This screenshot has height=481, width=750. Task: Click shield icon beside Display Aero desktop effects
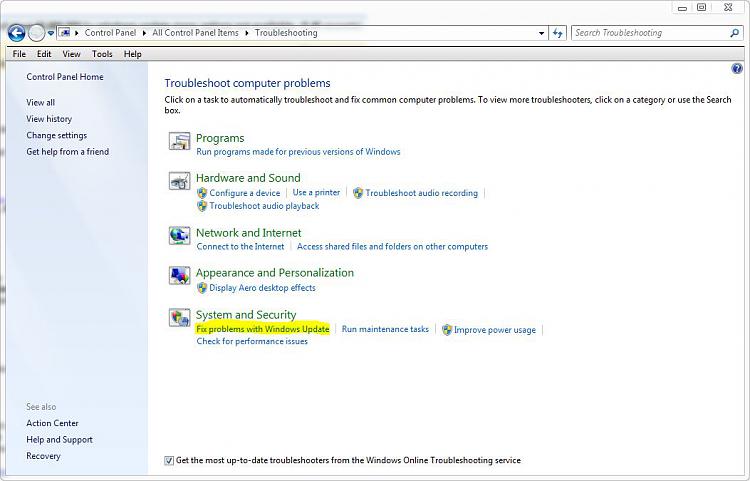coord(202,288)
